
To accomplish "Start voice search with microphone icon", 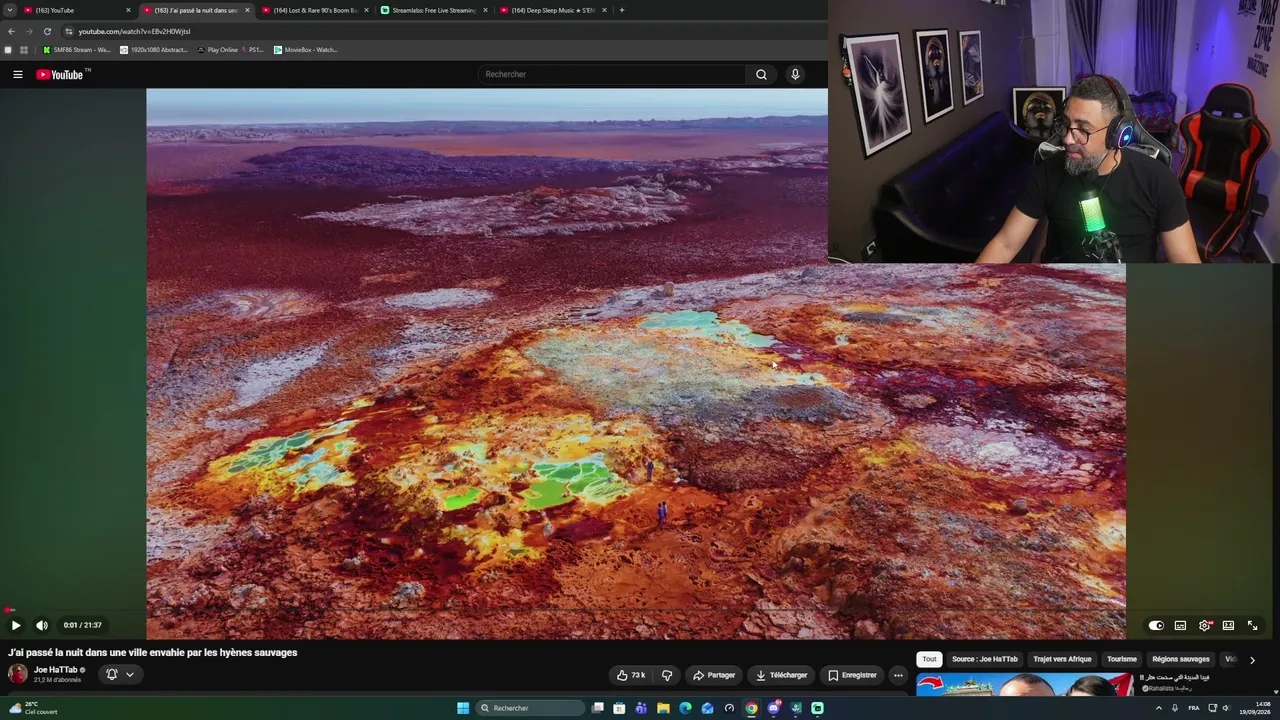I will tap(795, 74).
